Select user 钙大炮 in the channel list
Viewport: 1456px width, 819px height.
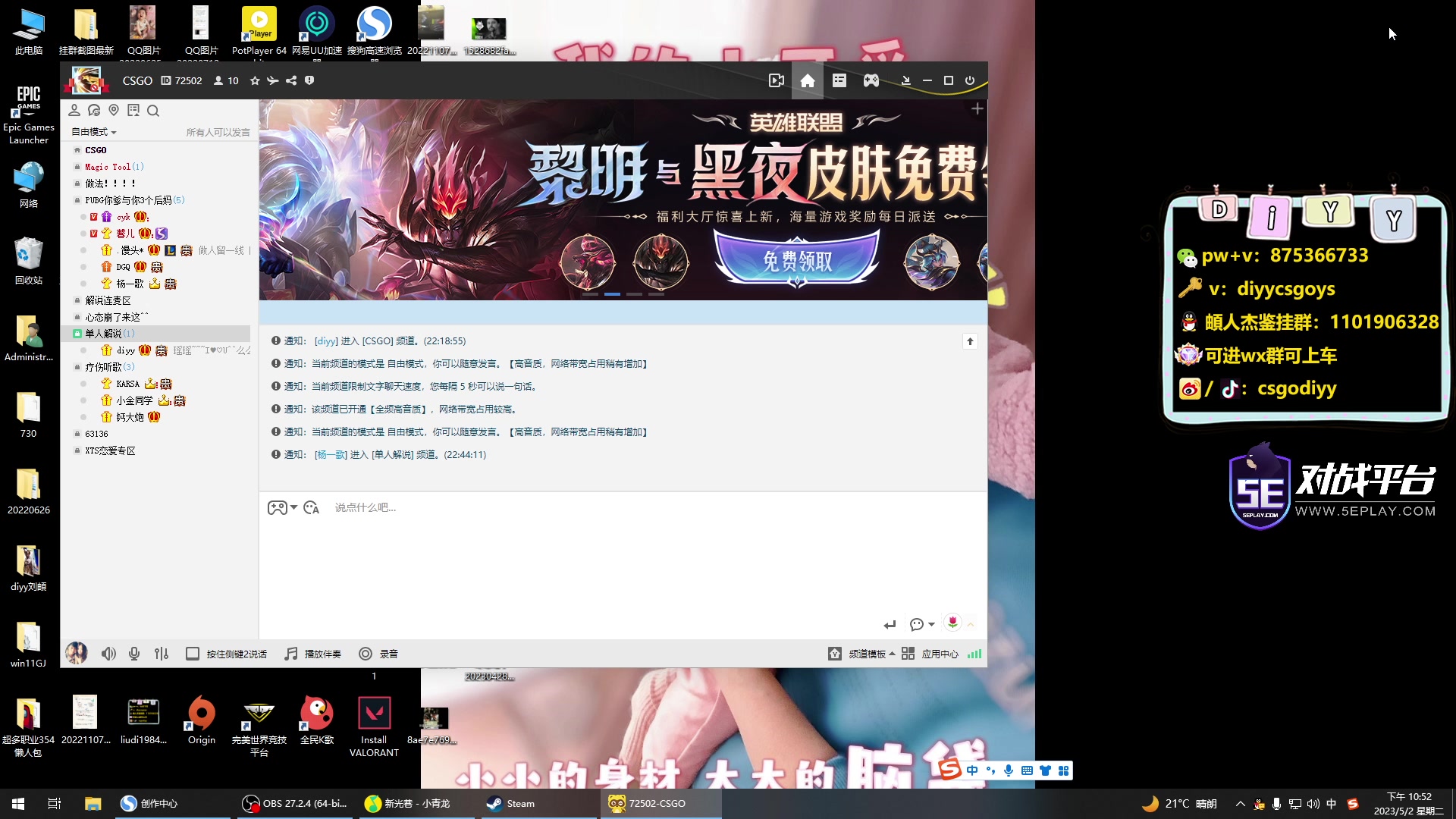[130, 417]
